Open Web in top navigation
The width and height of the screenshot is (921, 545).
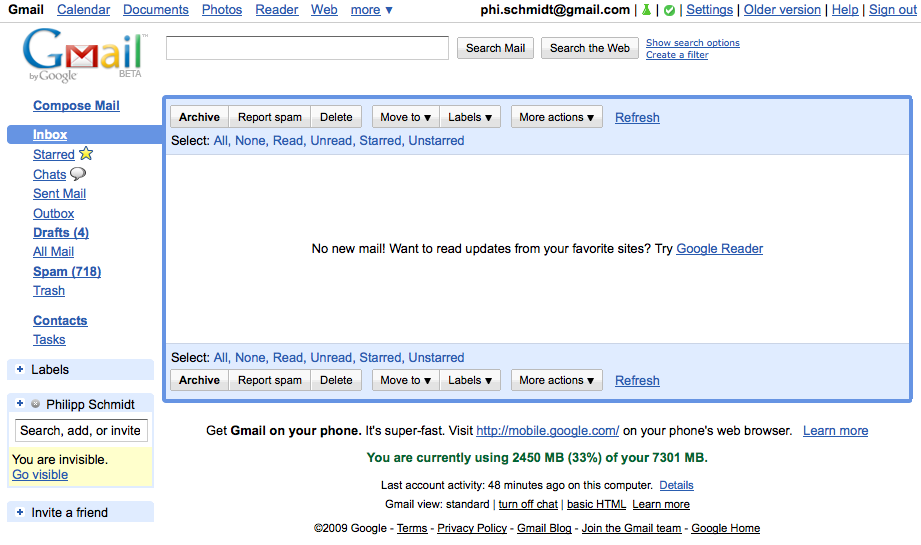(324, 10)
